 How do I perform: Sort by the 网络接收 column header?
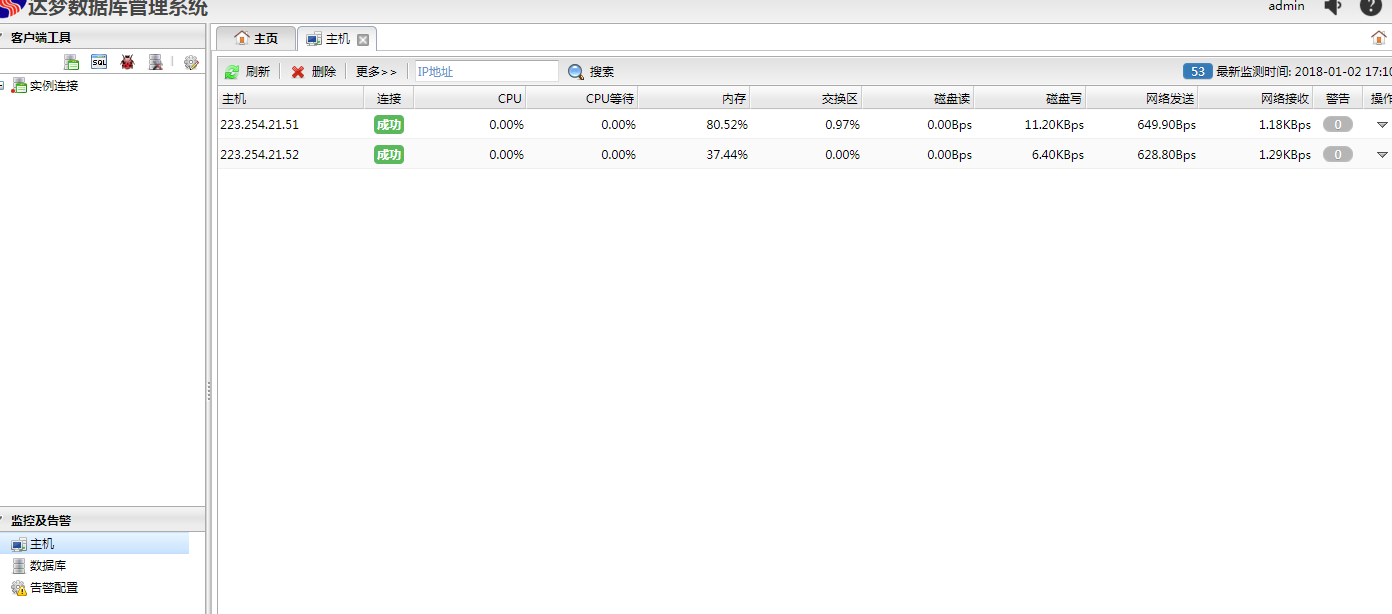pos(1256,98)
